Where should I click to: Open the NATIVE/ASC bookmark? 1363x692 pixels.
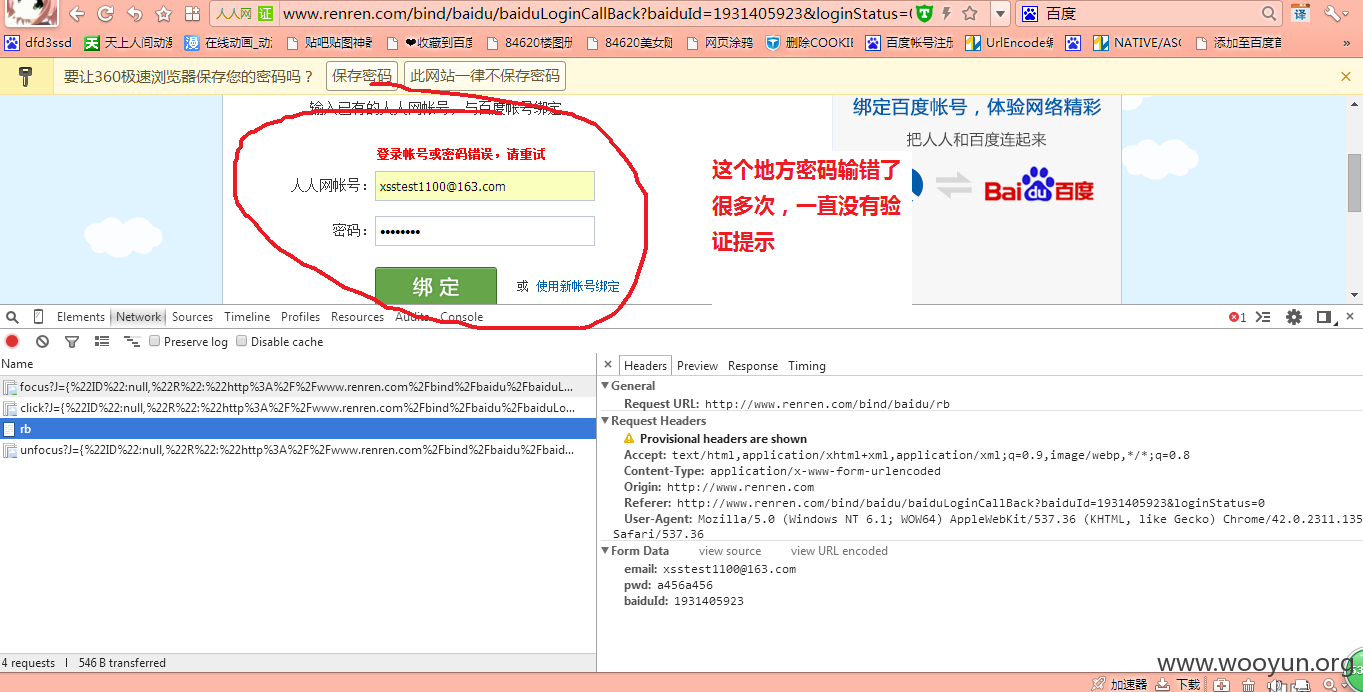coord(1136,43)
